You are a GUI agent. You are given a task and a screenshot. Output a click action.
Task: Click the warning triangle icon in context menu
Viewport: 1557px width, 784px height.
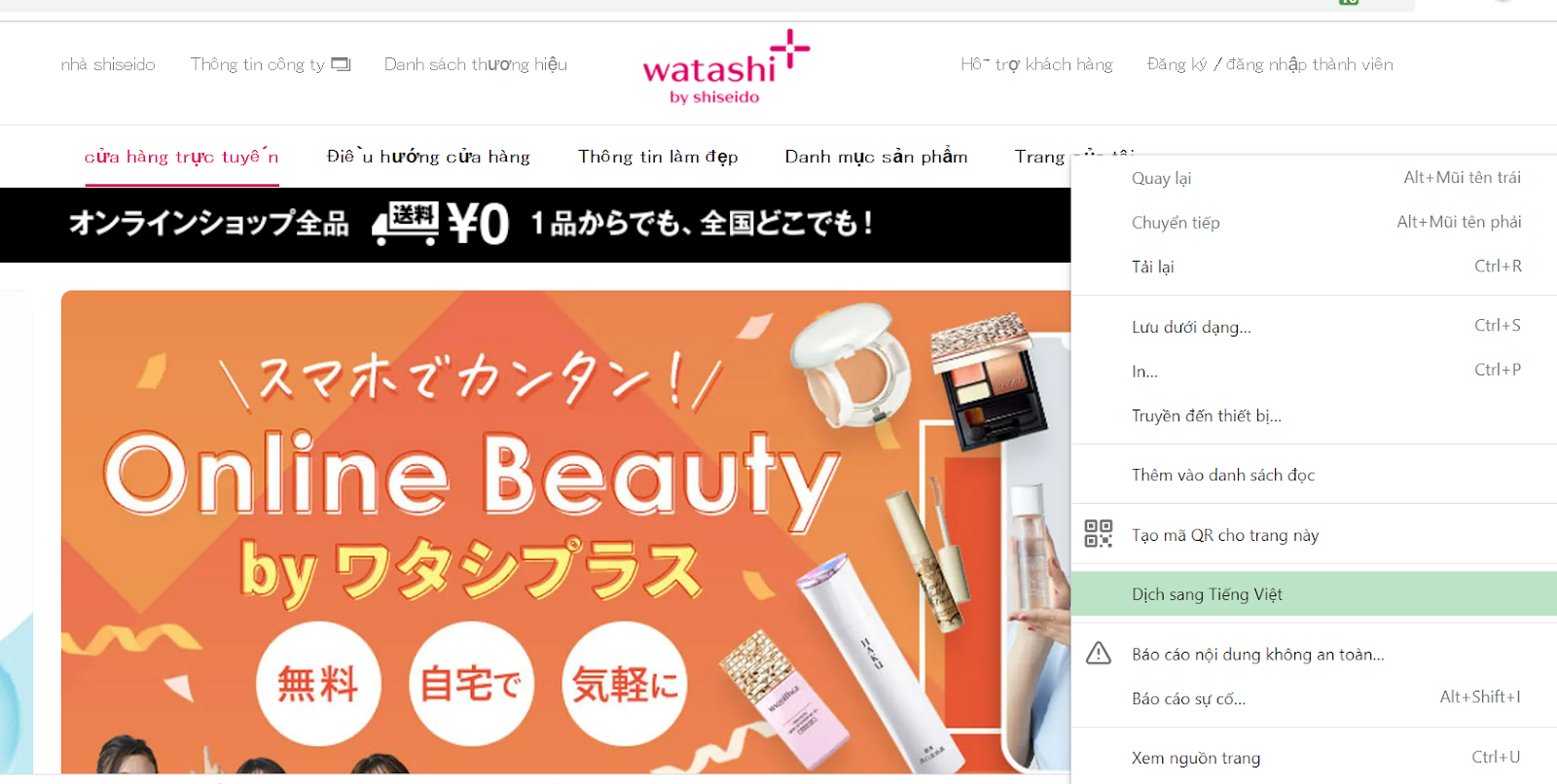1099,654
